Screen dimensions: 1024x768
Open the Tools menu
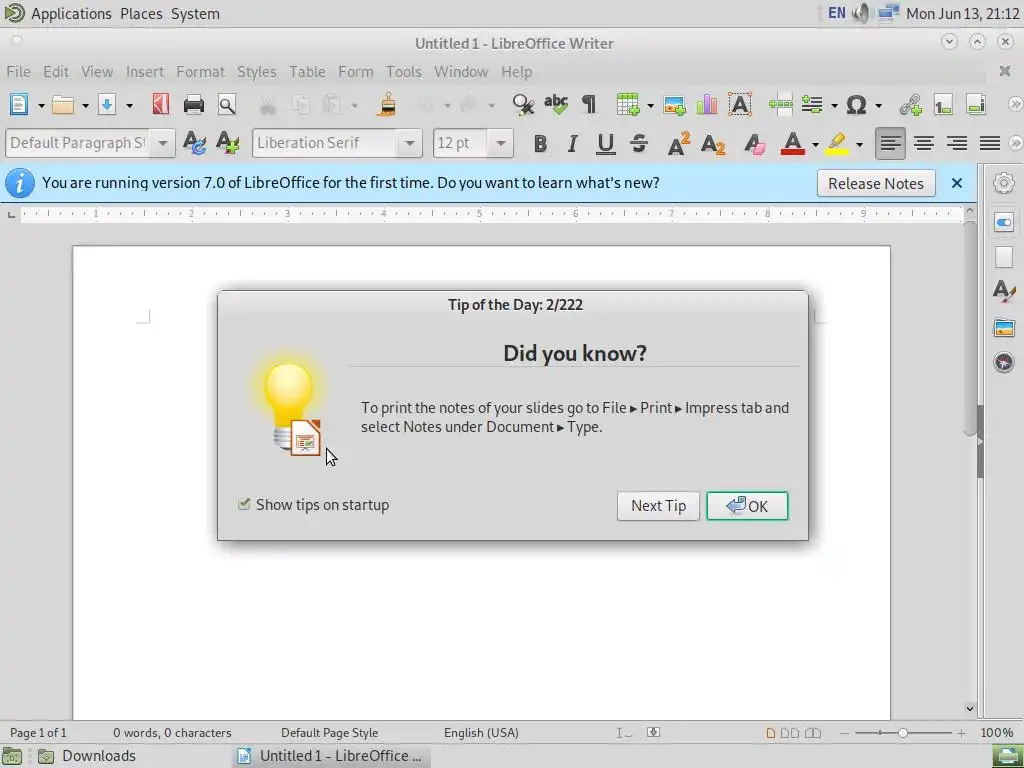(x=404, y=71)
